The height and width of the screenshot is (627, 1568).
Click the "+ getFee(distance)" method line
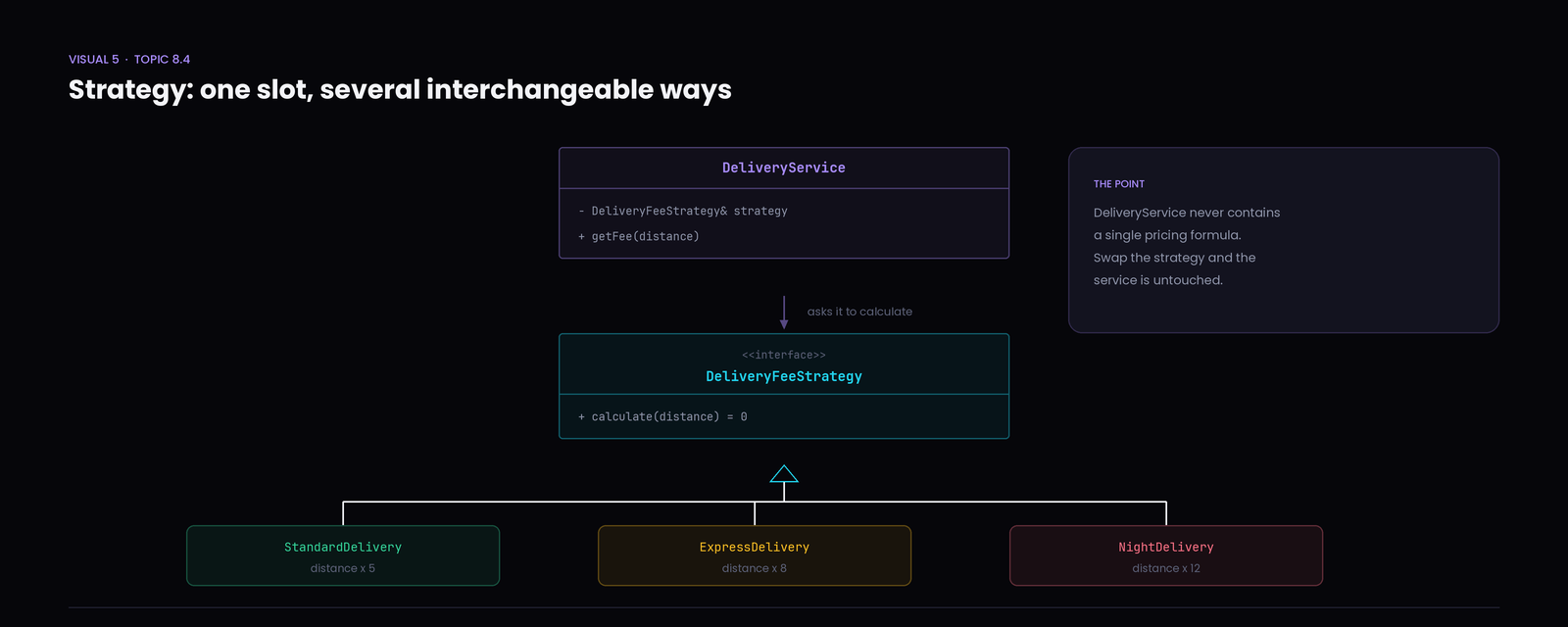639,236
